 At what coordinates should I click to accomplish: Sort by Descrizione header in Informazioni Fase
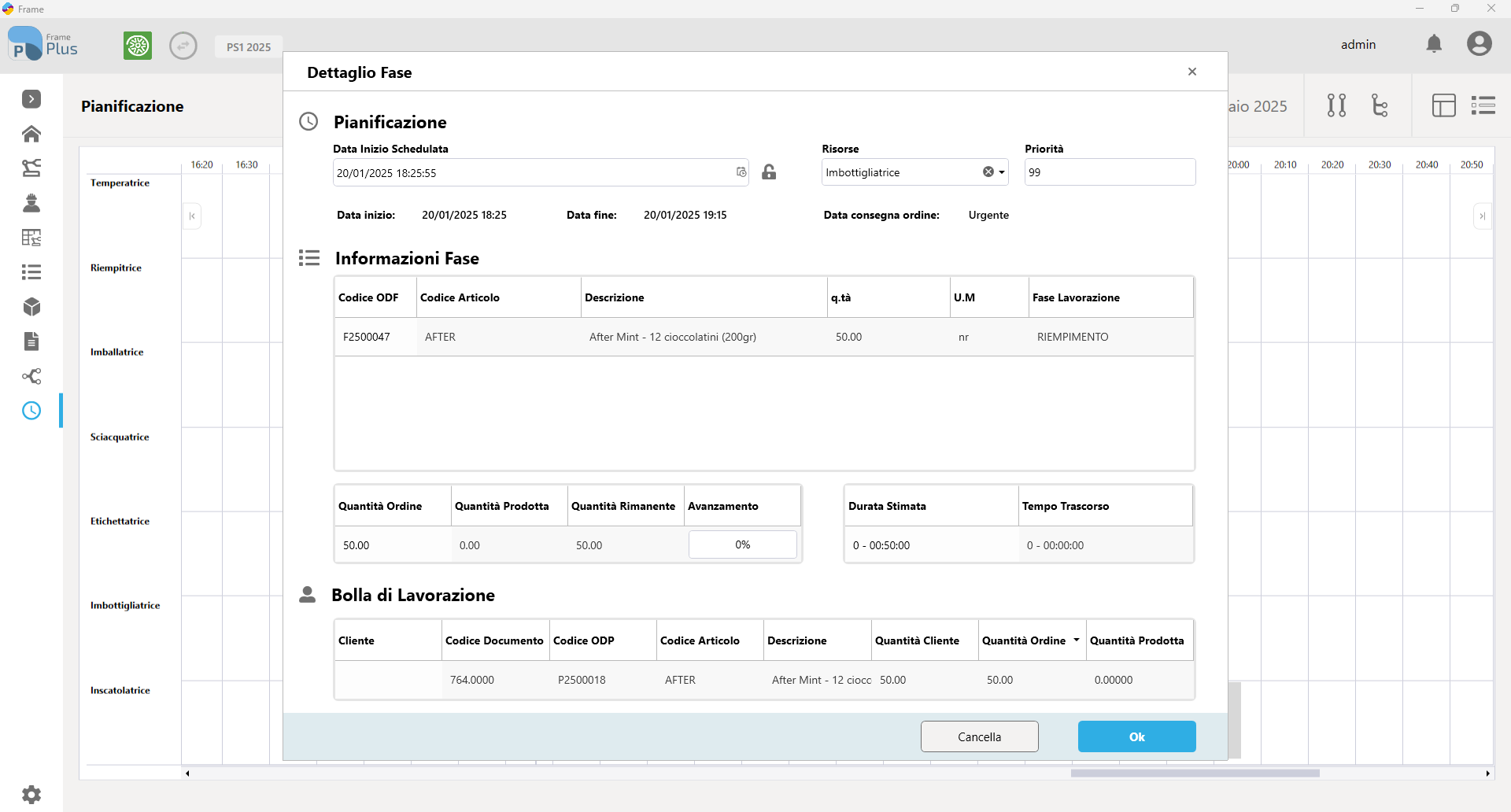pyautogui.click(x=704, y=297)
